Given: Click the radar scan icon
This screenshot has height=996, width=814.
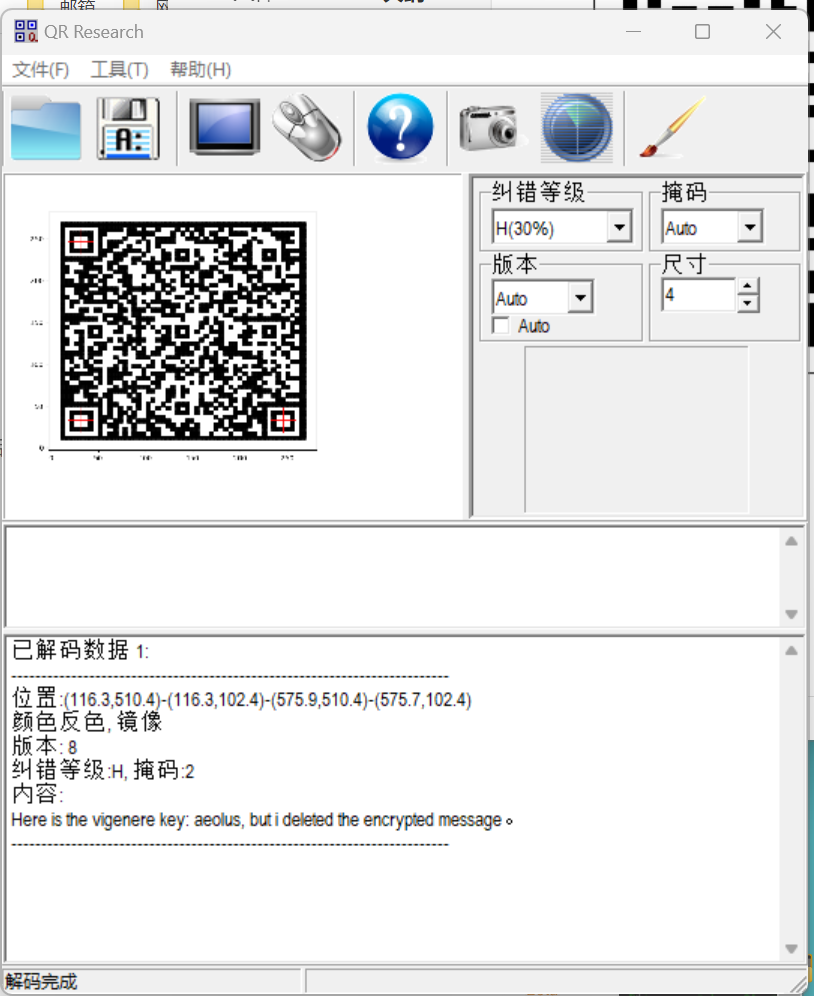Looking at the screenshot, I should pos(577,128).
